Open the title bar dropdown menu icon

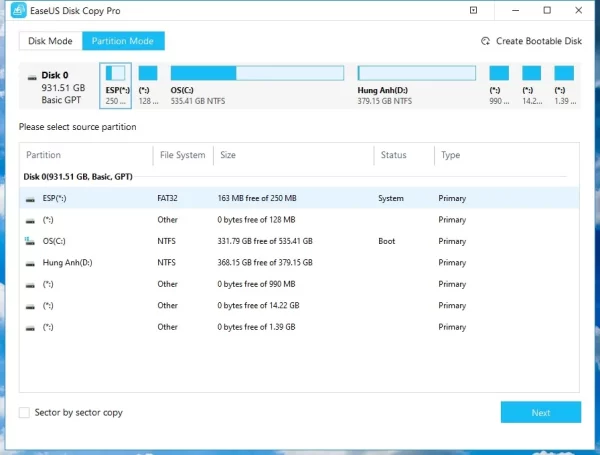[473, 10]
